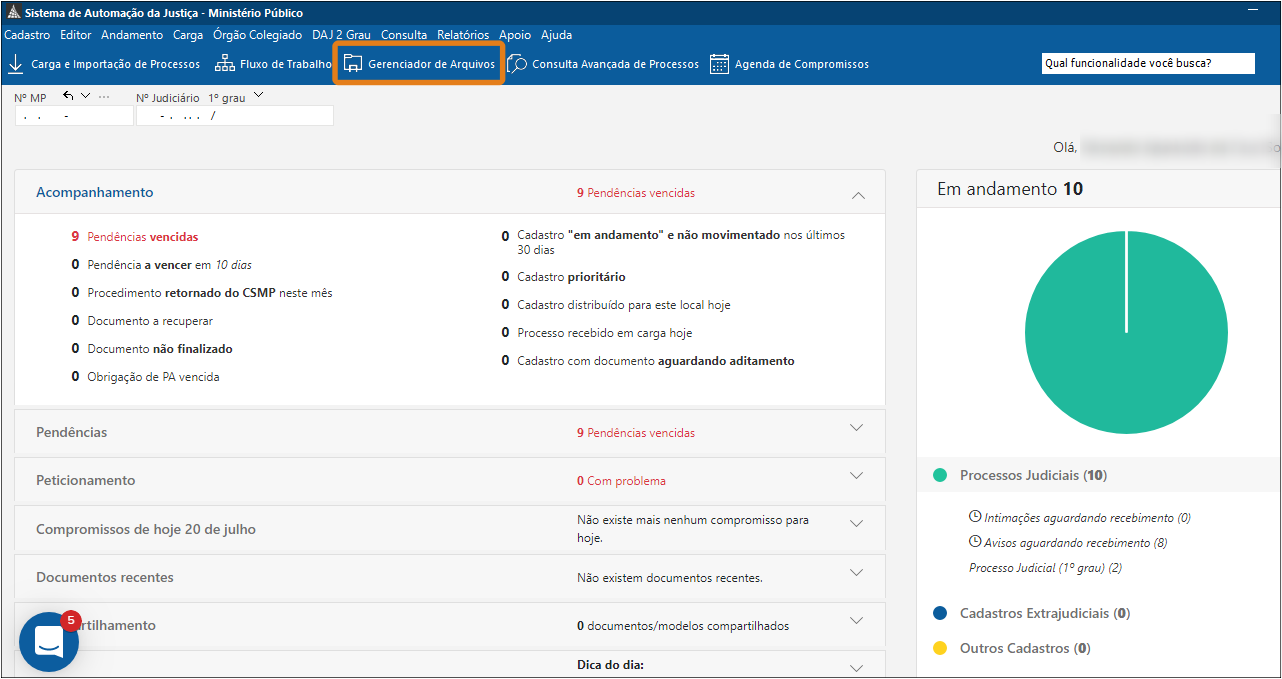The image size is (1282, 679).
Task: Expand the Compartilhamento panel chevron
Action: (856, 621)
